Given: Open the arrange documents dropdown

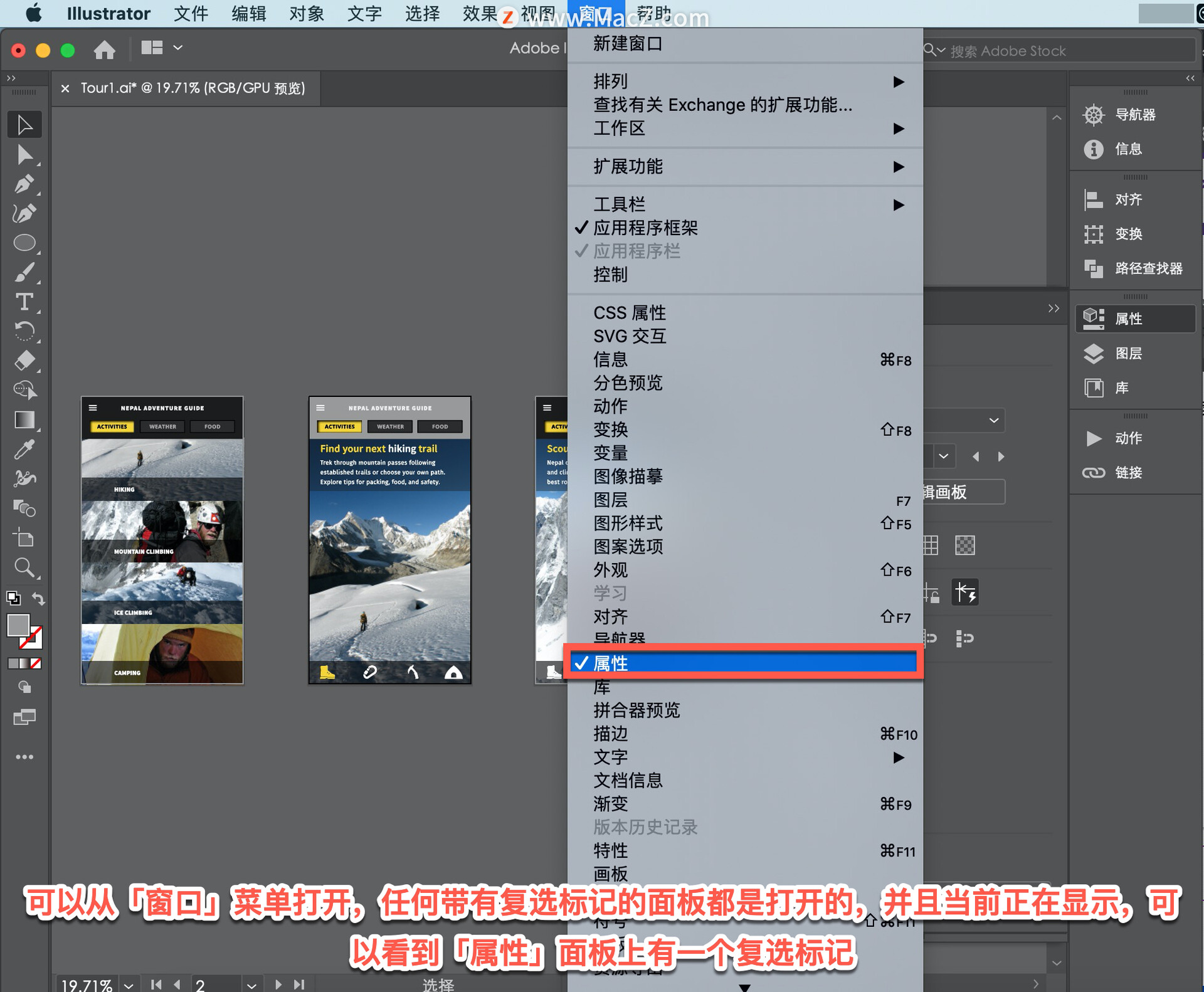Looking at the screenshot, I should pyautogui.click(x=162, y=48).
